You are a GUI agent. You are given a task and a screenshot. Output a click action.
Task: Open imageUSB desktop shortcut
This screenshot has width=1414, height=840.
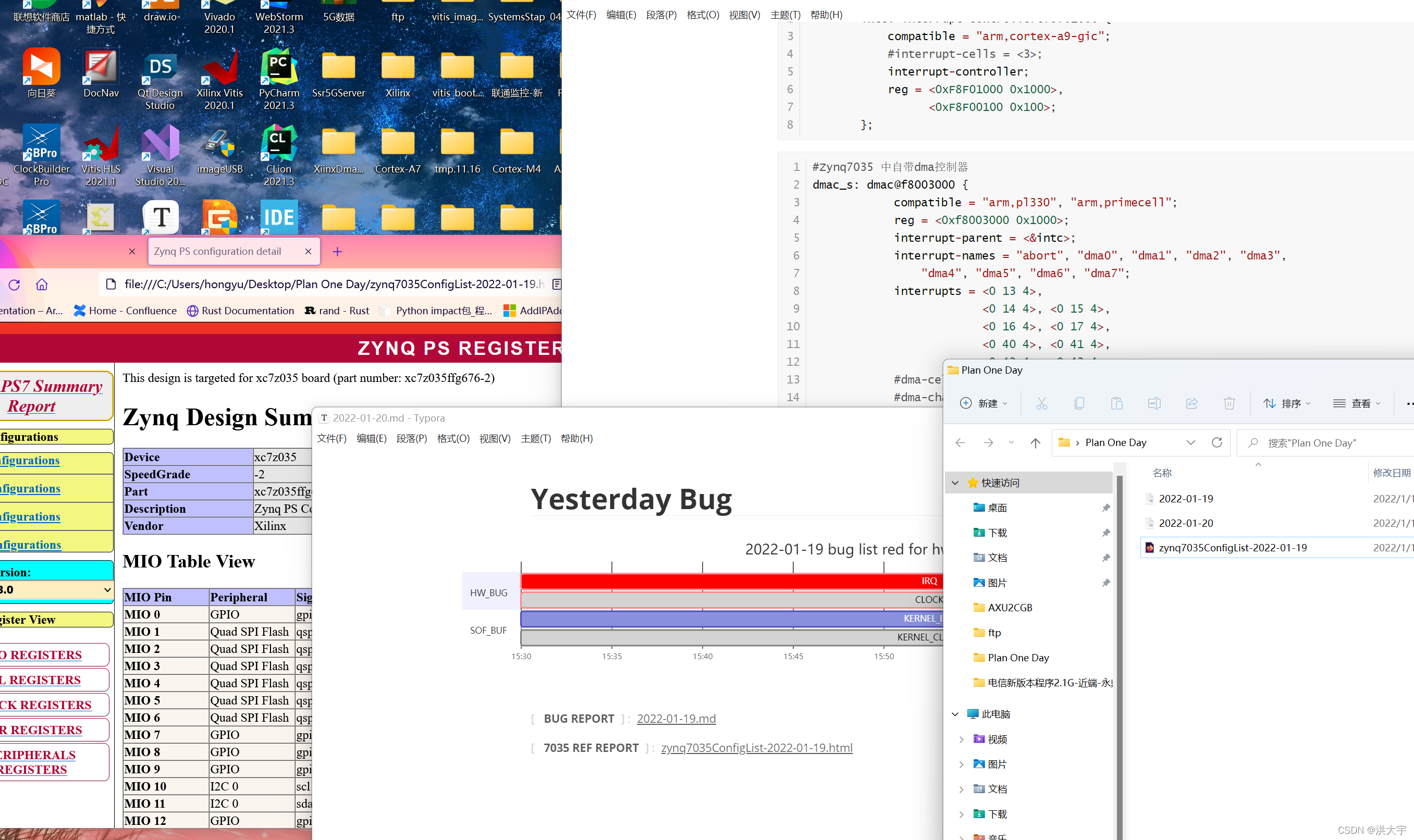pyautogui.click(x=219, y=150)
